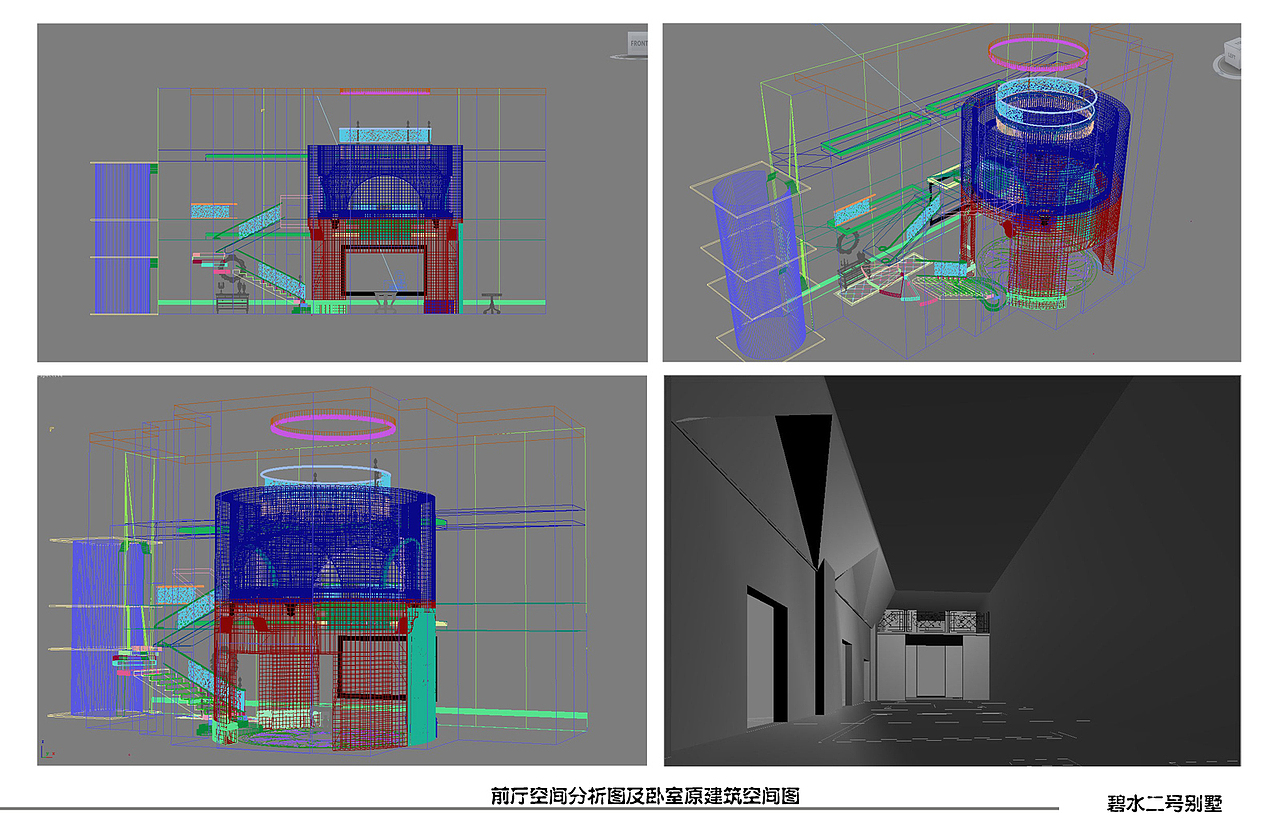Open the grayscale rendered corridor image

pos(952,571)
